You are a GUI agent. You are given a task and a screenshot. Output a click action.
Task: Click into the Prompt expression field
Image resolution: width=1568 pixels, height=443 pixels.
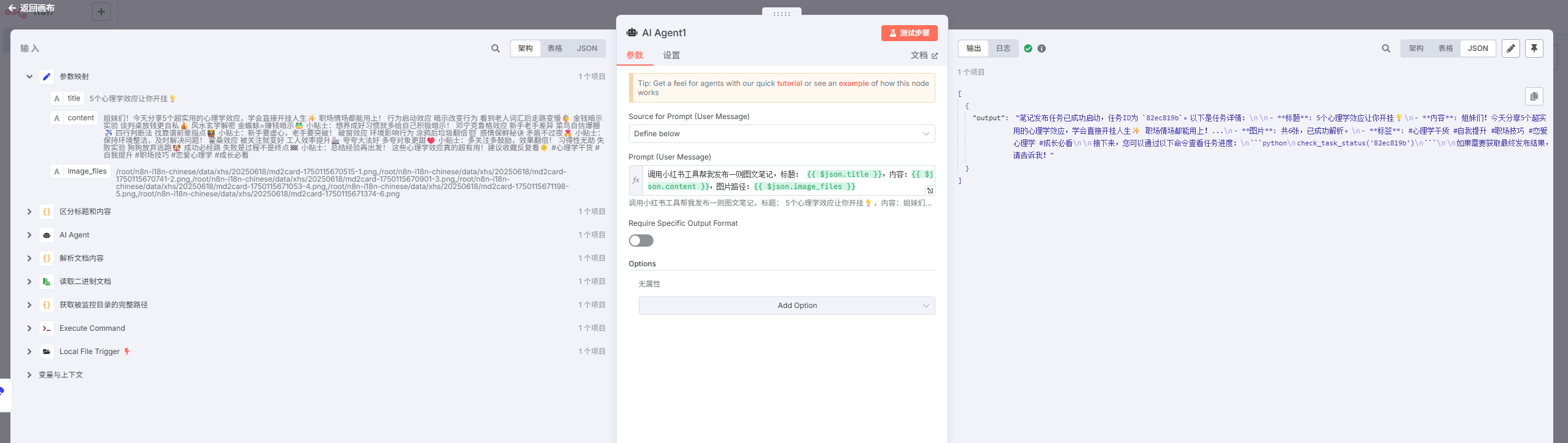click(x=788, y=180)
